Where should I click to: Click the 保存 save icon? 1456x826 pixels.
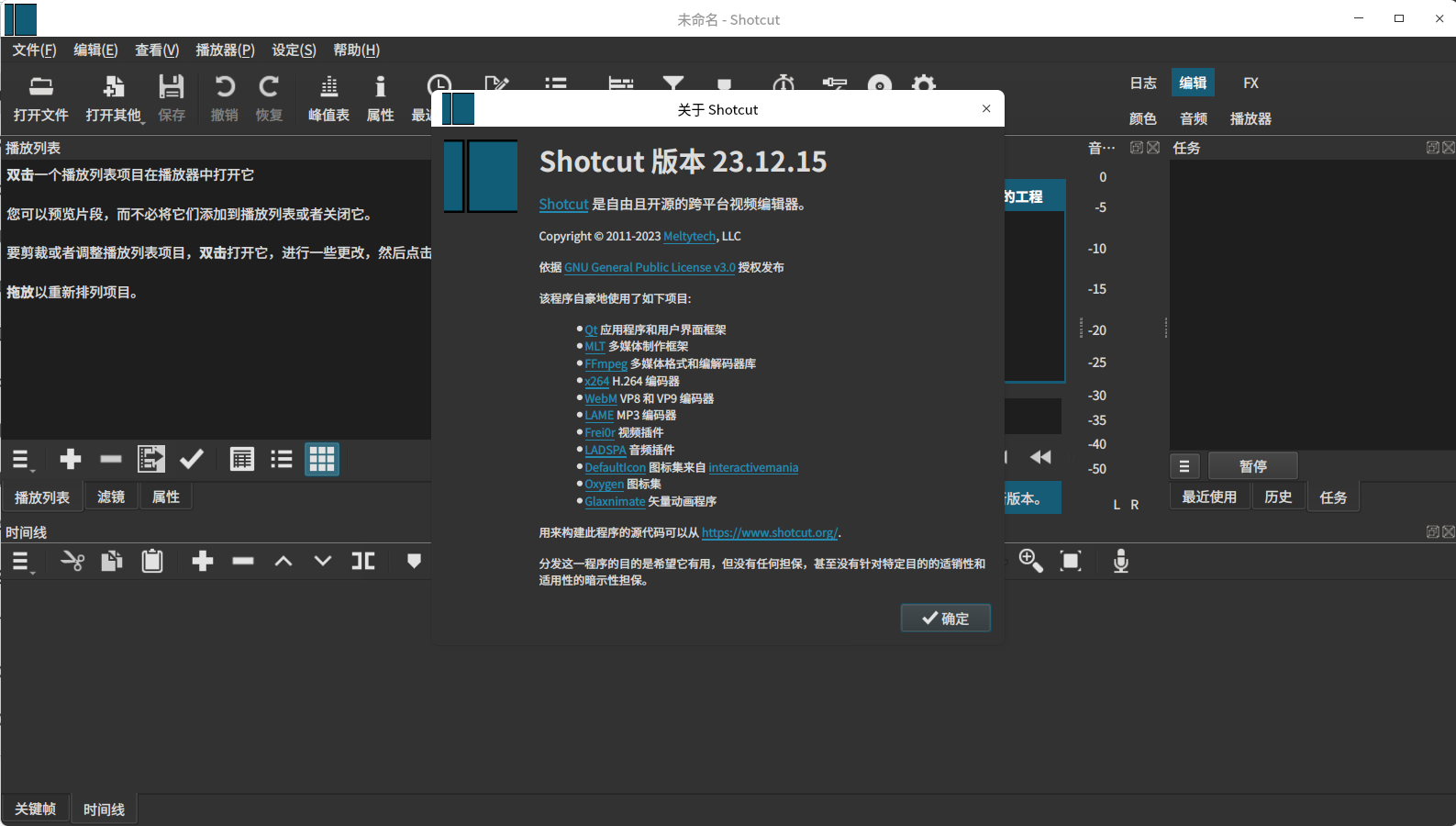(x=172, y=98)
